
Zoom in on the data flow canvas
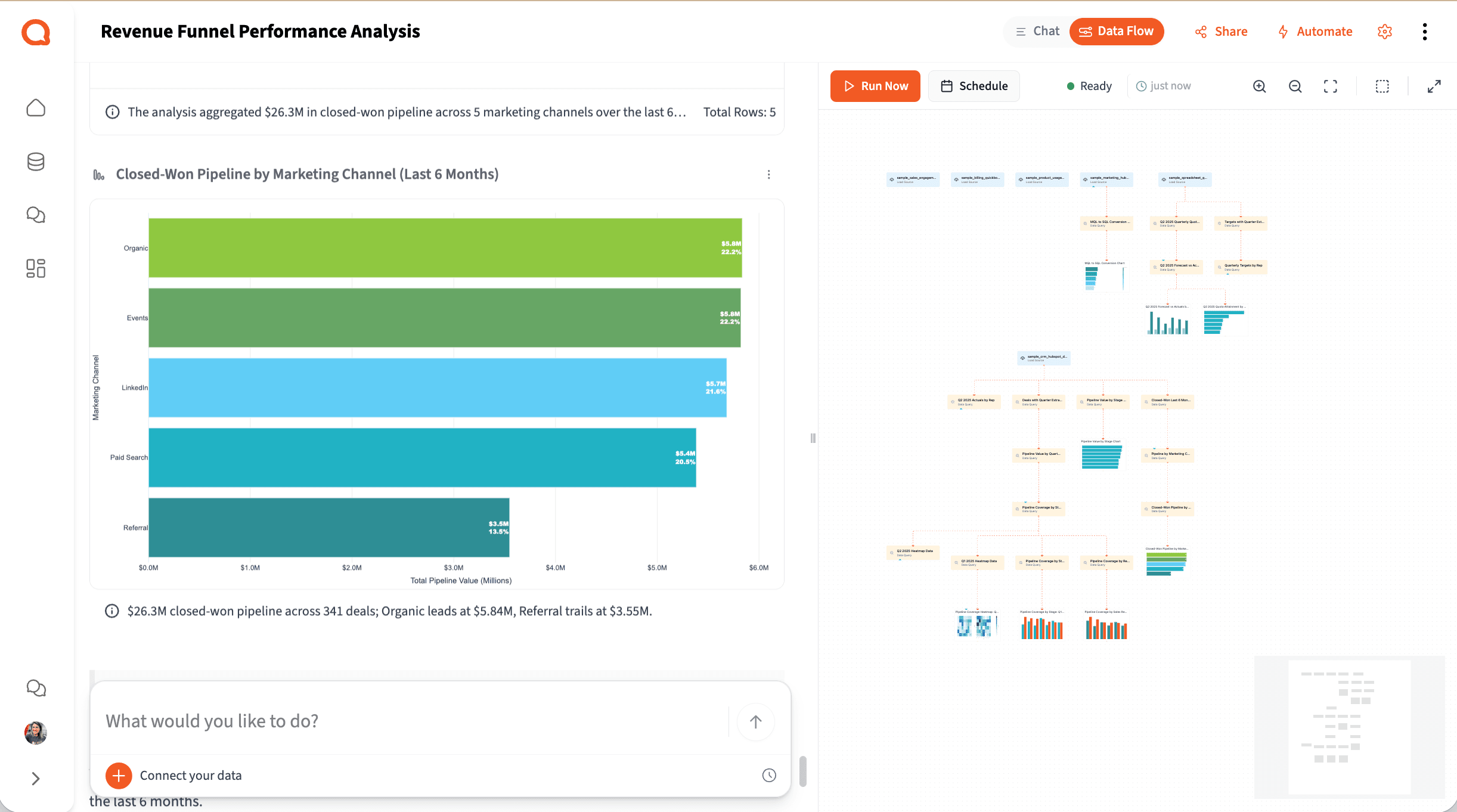(x=1260, y=86)
